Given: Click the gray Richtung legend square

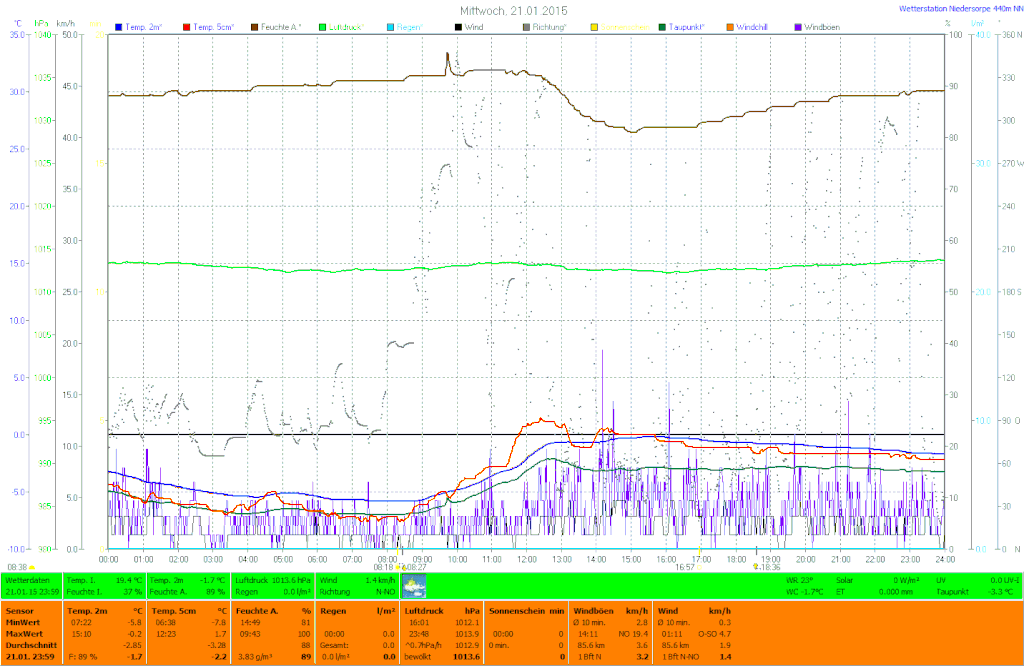Looking at the screenshot, I should 526,26.
